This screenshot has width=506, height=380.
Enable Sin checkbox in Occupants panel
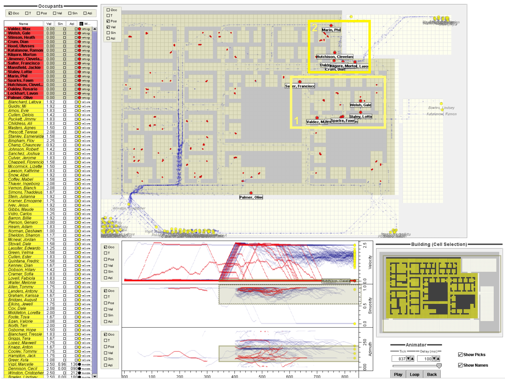tap(70, 13)
